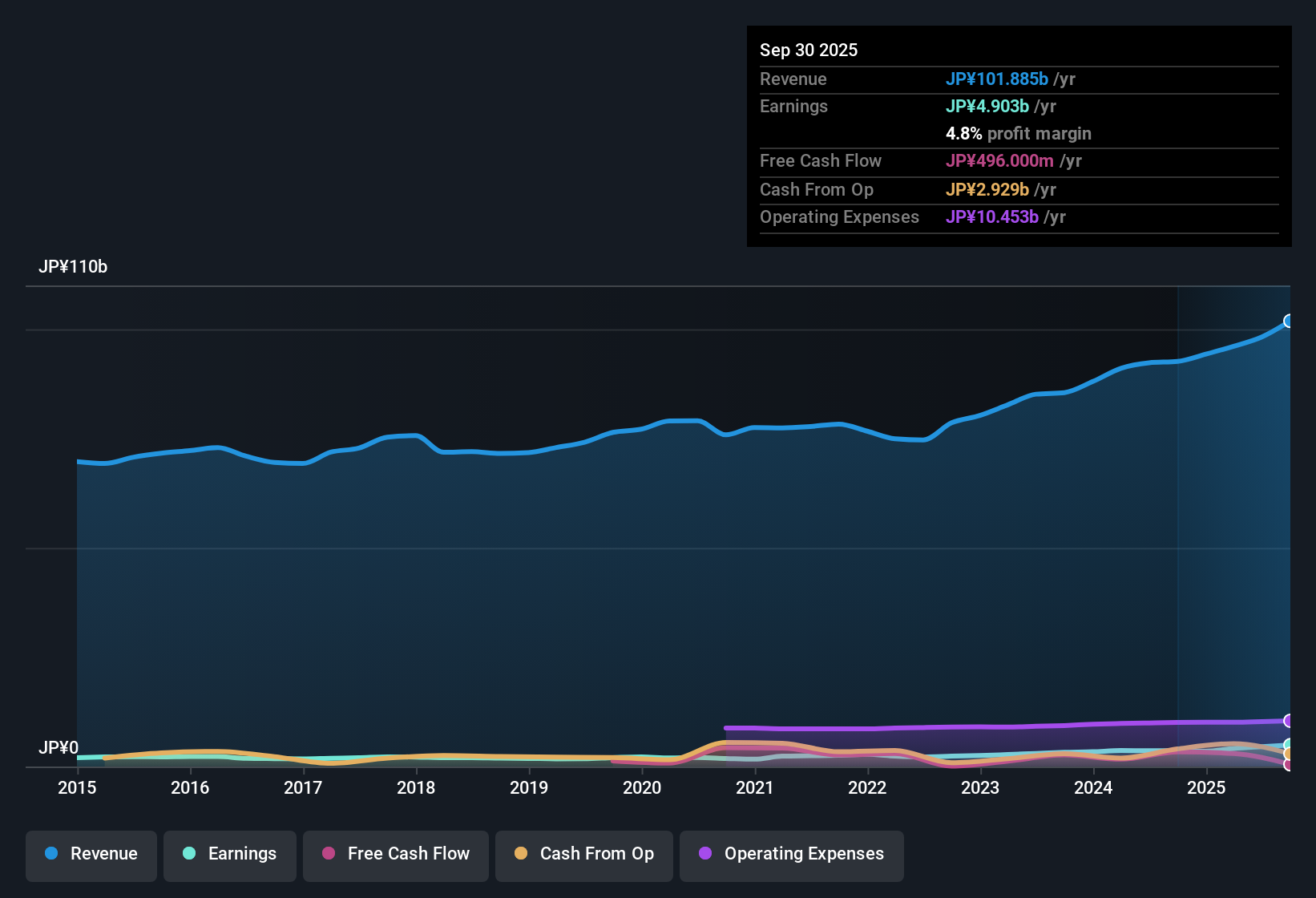Toggle the Revenue series visibility
The image size is (1316, 898).
[91, 854]
